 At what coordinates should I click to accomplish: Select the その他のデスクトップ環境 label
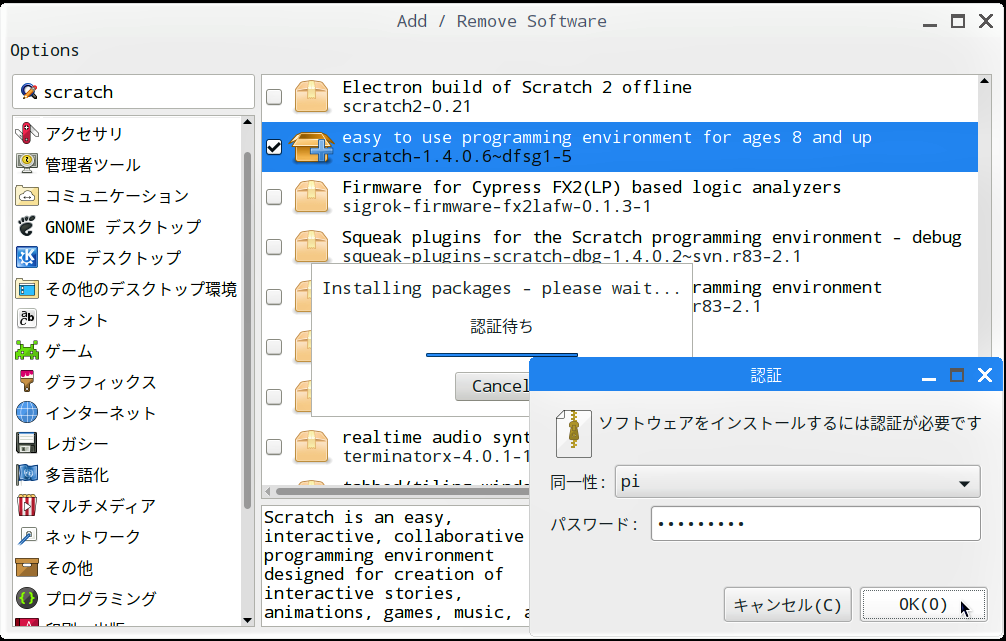[x=141, y=289]
